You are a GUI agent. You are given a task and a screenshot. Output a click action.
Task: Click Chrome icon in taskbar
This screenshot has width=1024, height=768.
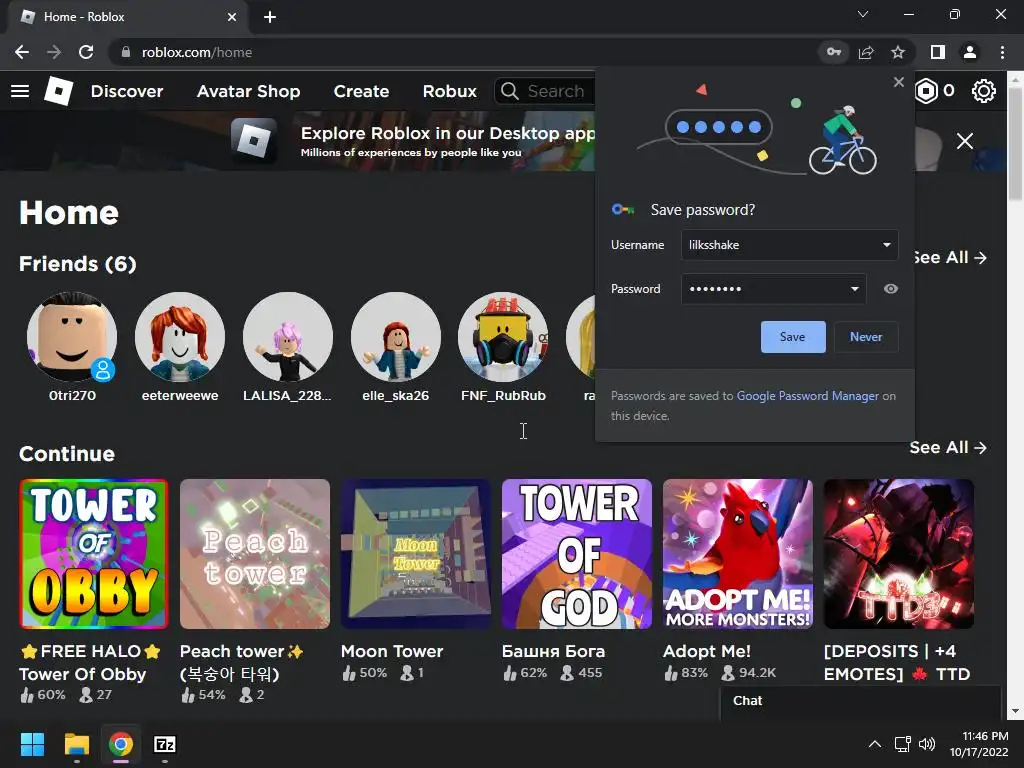121,744
